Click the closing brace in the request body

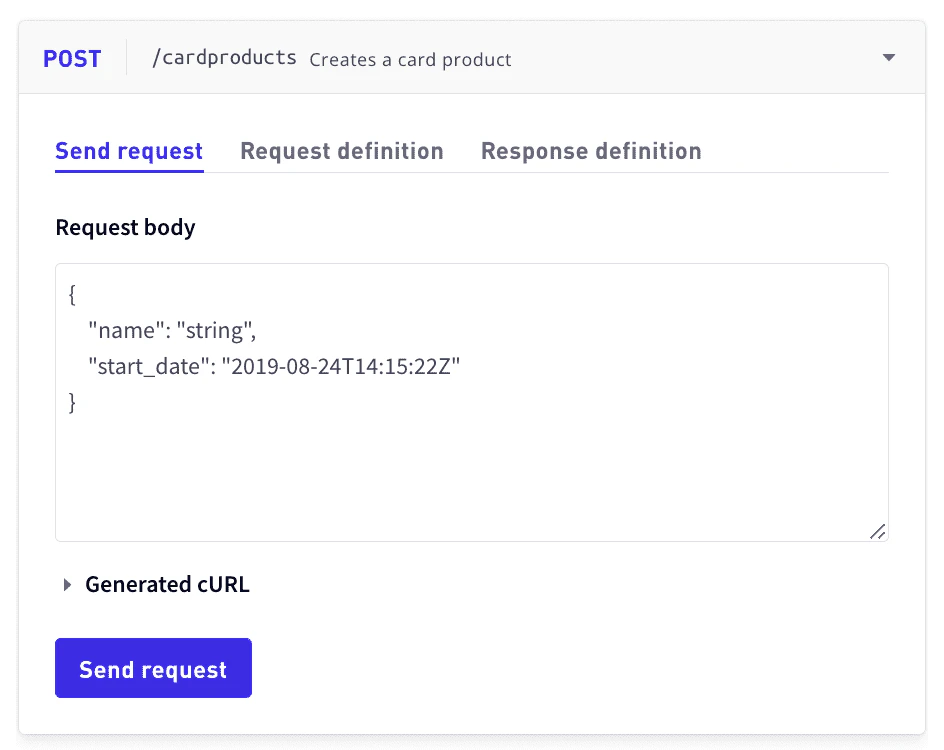[71, 402]
